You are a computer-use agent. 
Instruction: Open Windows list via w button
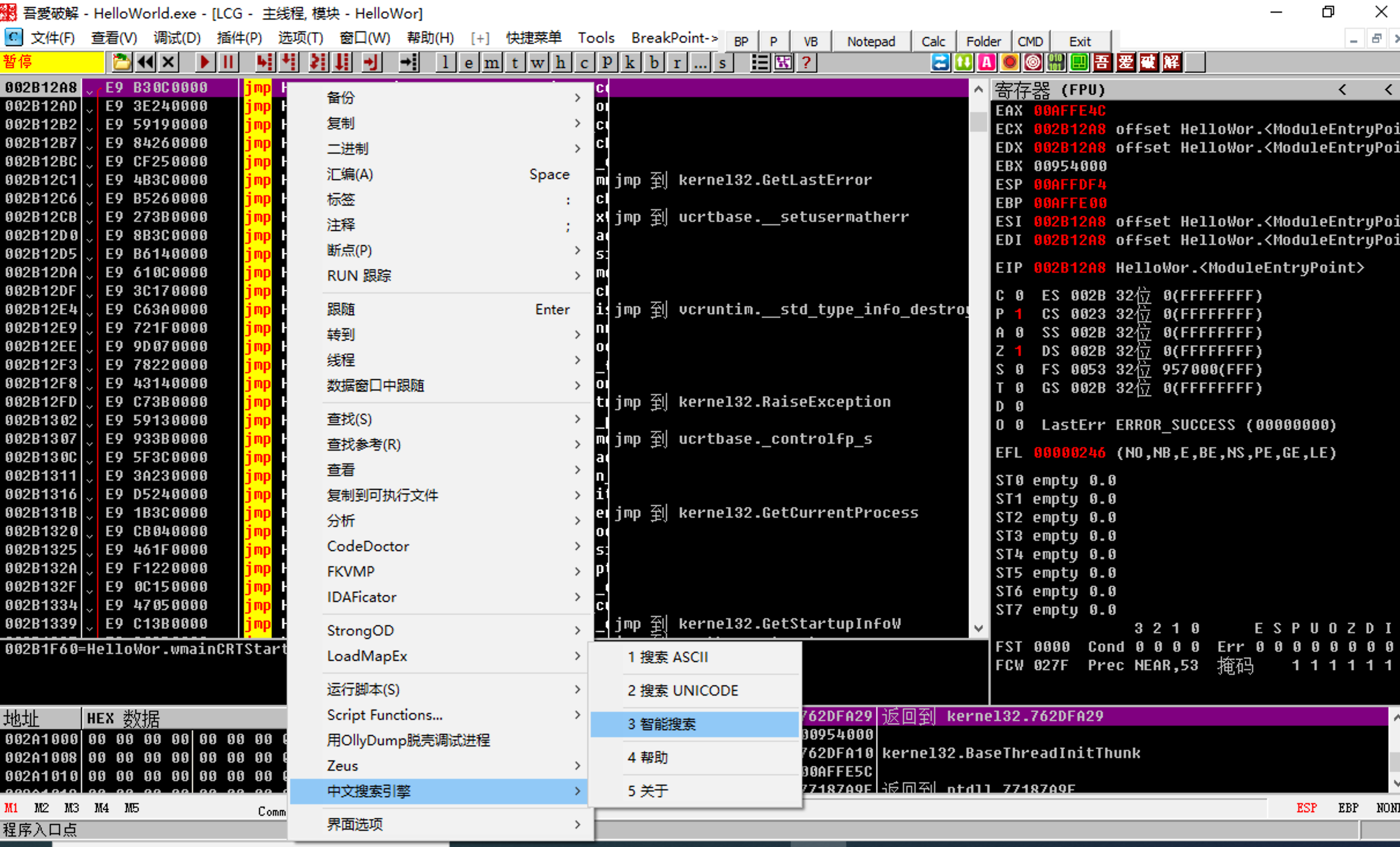[538, 62]
